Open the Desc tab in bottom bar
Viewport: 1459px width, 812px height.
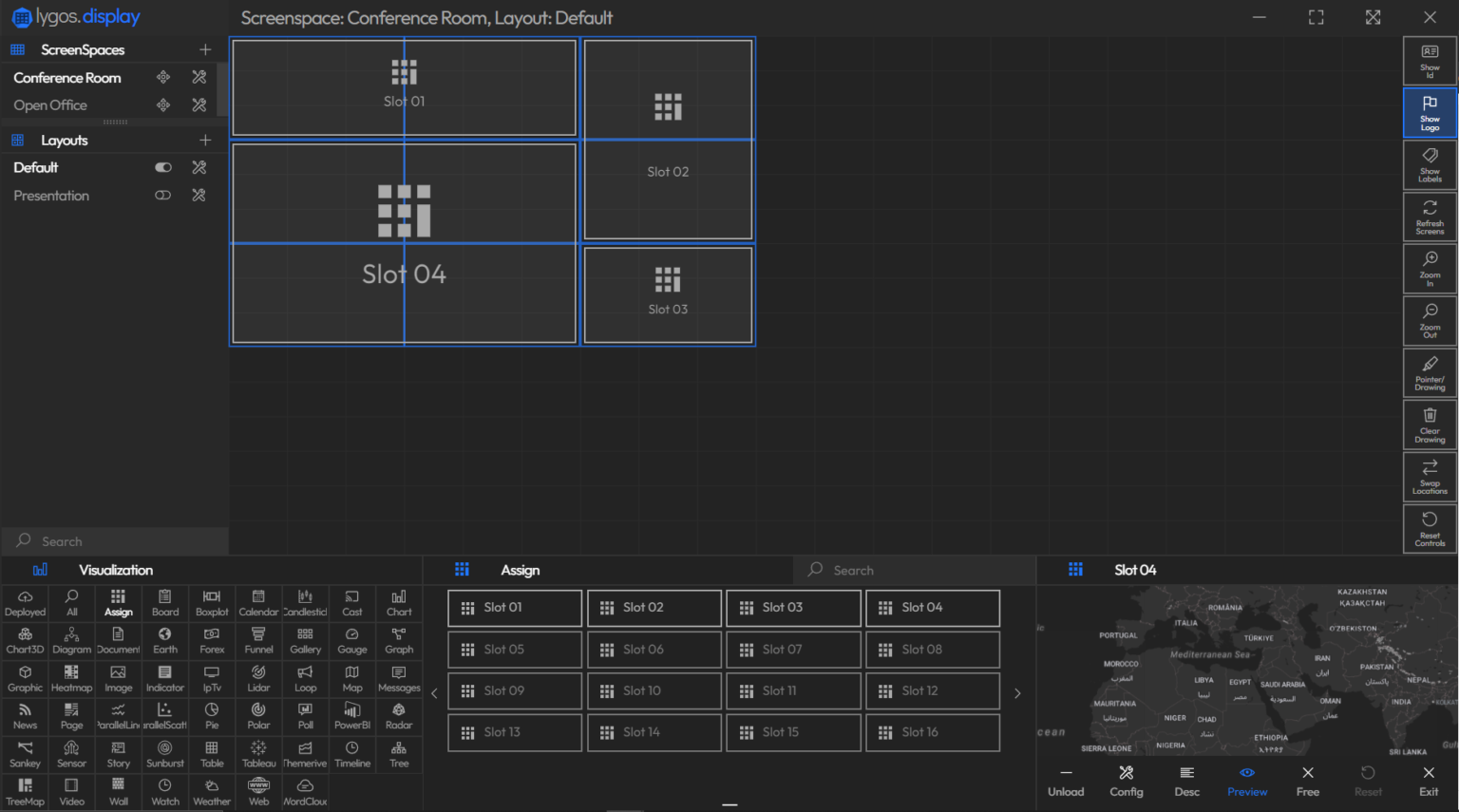coord(1186,781)
